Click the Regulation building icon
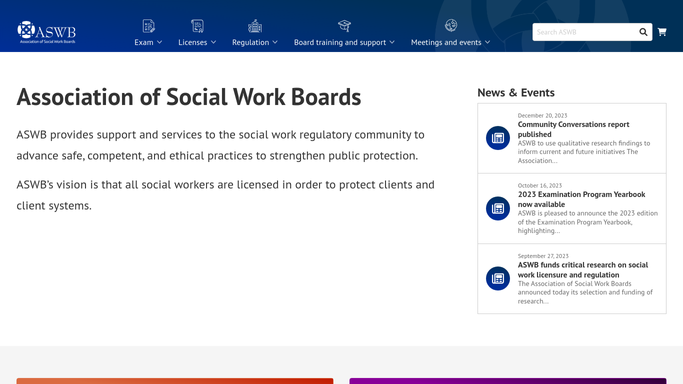Screen dimensions: 683x384 tap(255, 26)
